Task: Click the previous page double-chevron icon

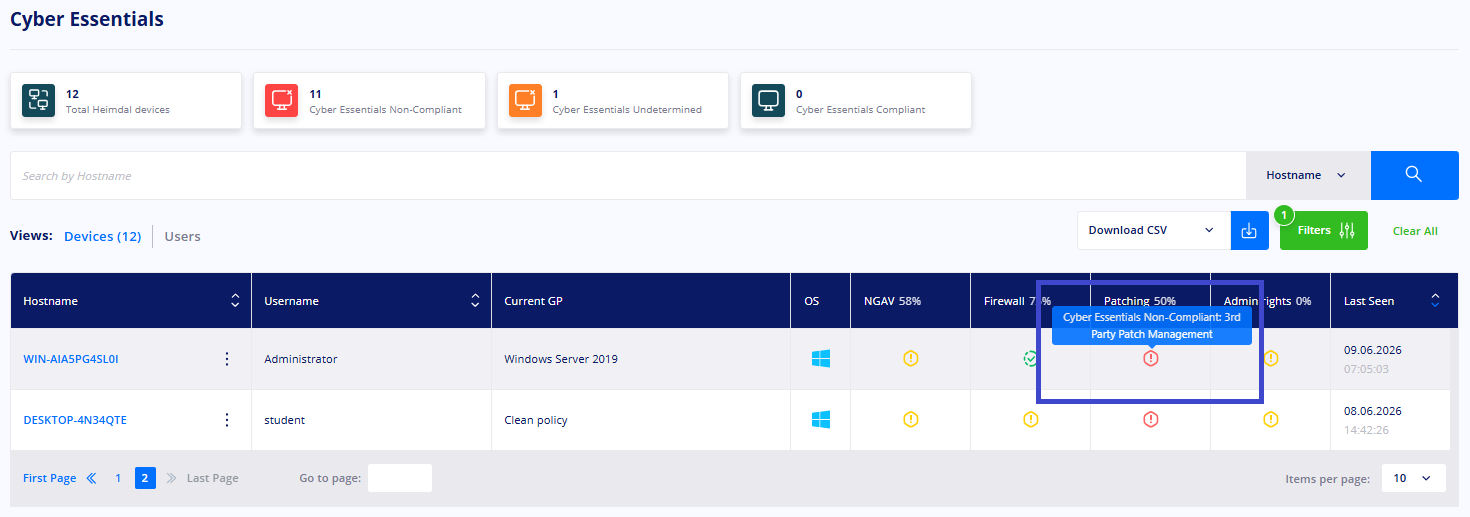Action: pos(92,478)
